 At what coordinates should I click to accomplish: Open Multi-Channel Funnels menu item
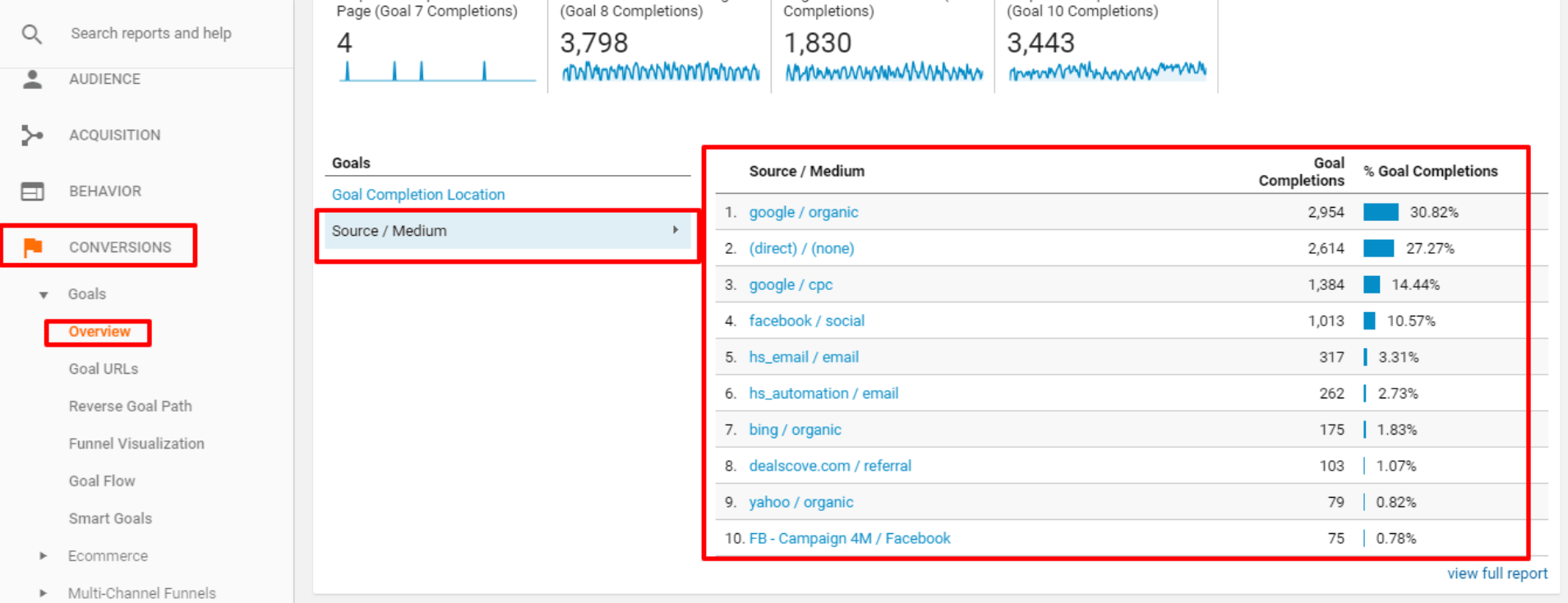tap(142, 593)
